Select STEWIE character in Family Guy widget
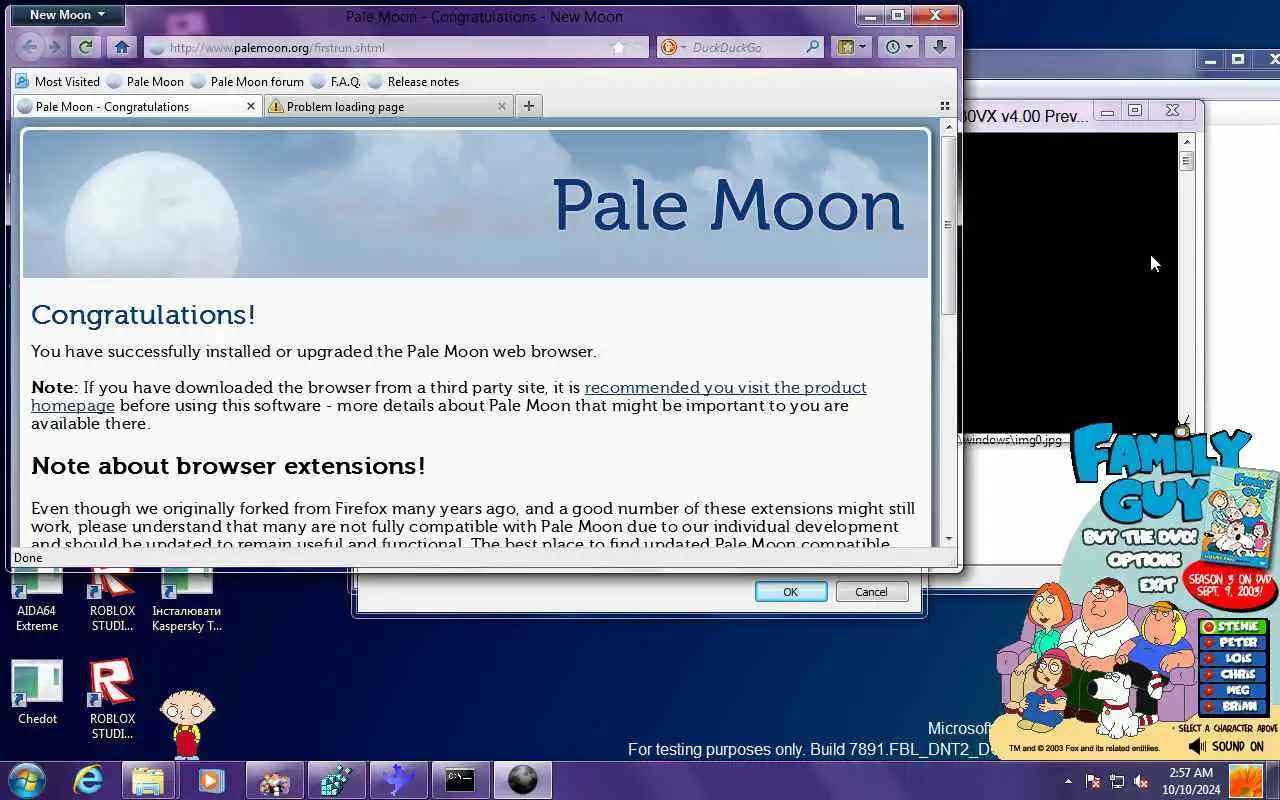The image size is (1280, 800). coord(1231,627)
